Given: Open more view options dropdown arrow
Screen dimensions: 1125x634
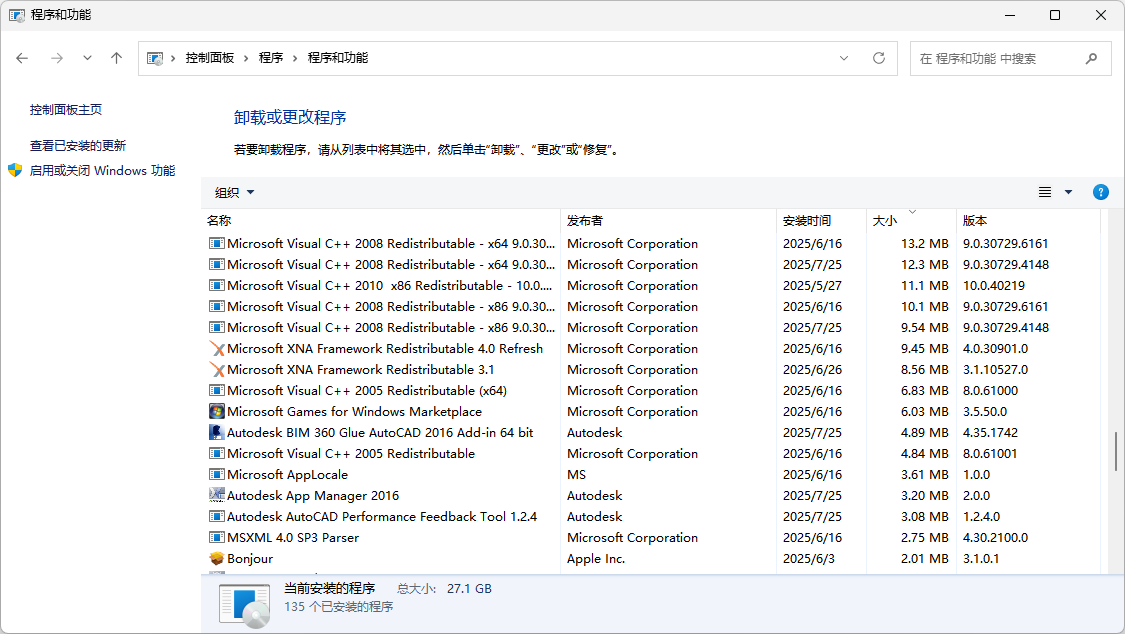Looking at the screenshot, I should coord(1068,192).
